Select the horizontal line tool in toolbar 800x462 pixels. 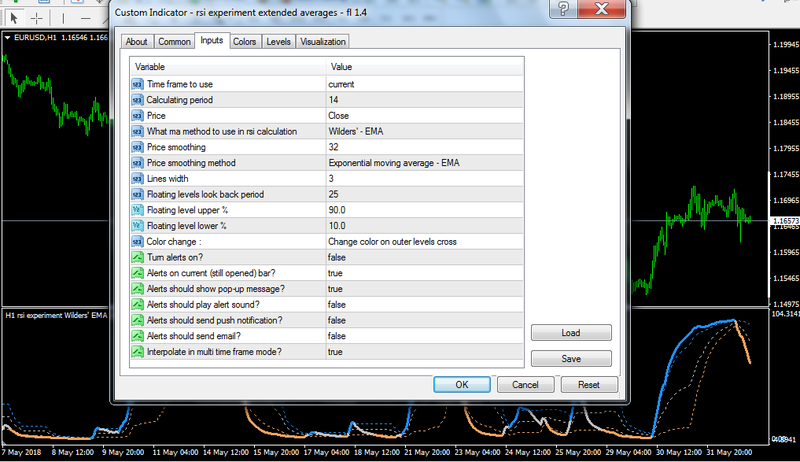click(85, 18)
